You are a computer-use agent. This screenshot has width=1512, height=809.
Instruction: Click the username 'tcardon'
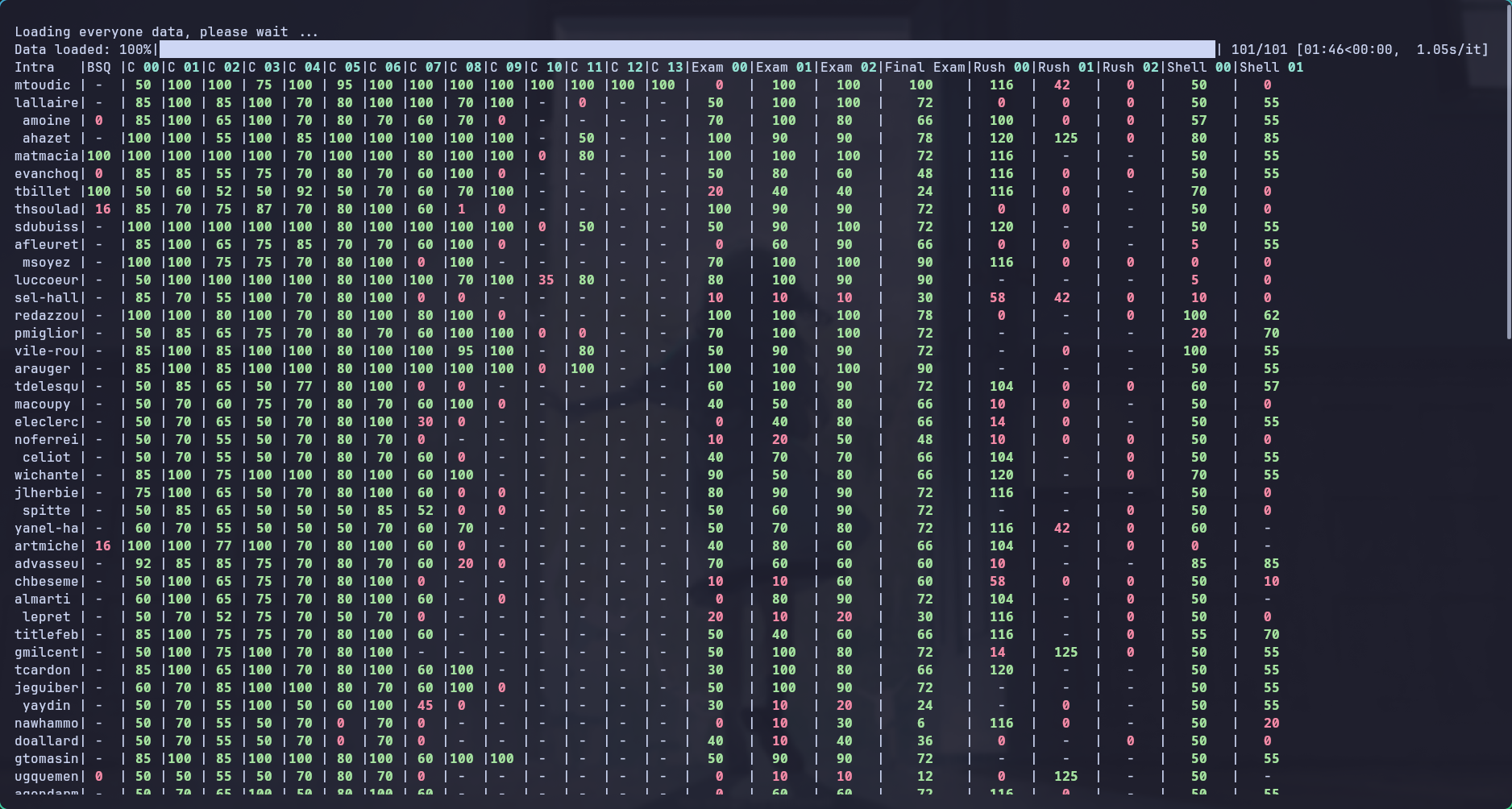(x=43, y=670)
